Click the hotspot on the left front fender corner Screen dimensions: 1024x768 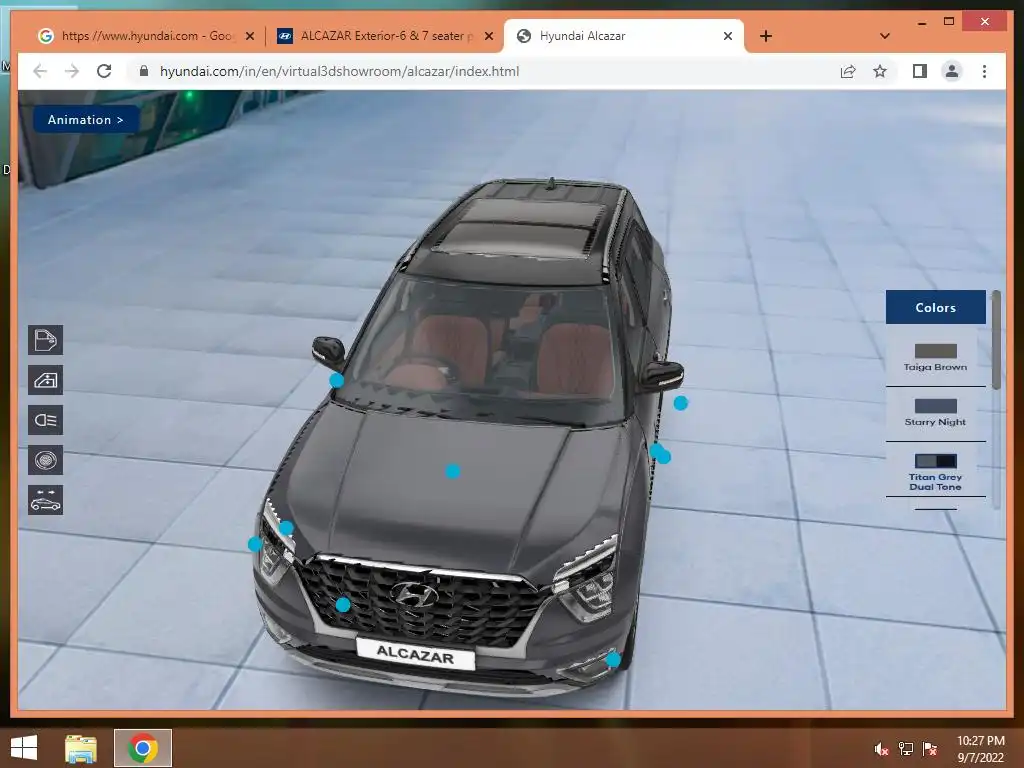point(255,544)
